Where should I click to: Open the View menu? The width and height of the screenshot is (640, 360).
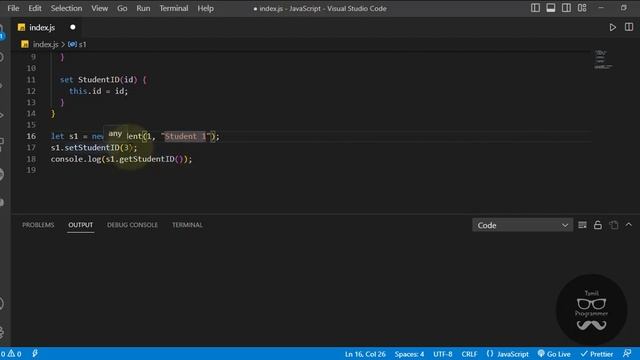[99, 8]
